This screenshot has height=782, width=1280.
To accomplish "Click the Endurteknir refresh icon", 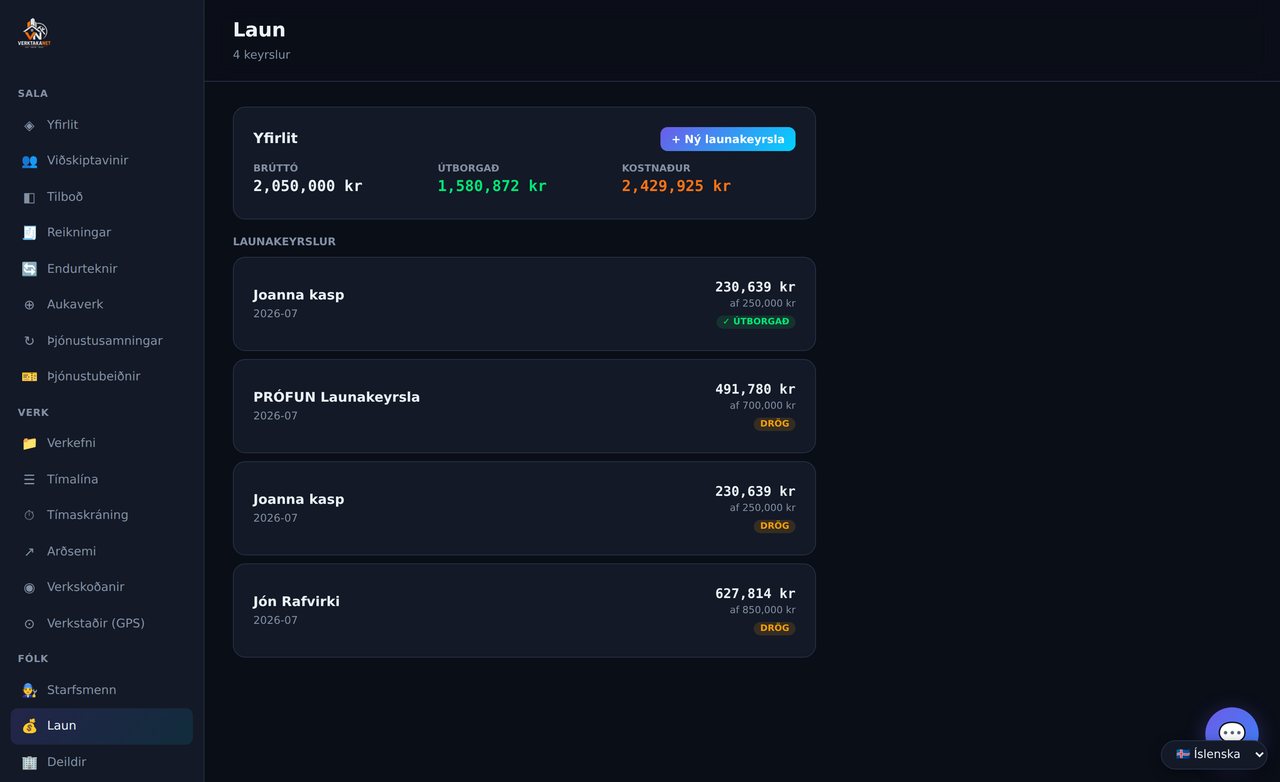I will pos(29,269).
